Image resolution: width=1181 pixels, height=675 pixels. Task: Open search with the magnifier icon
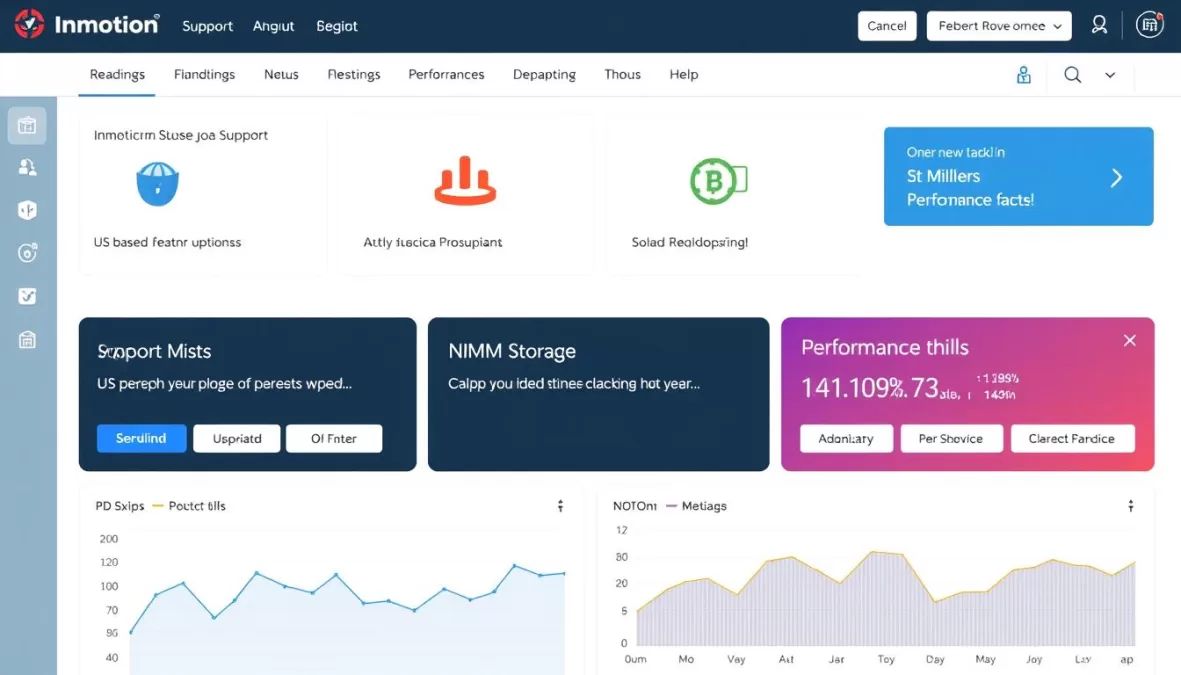click(1072, 75)
